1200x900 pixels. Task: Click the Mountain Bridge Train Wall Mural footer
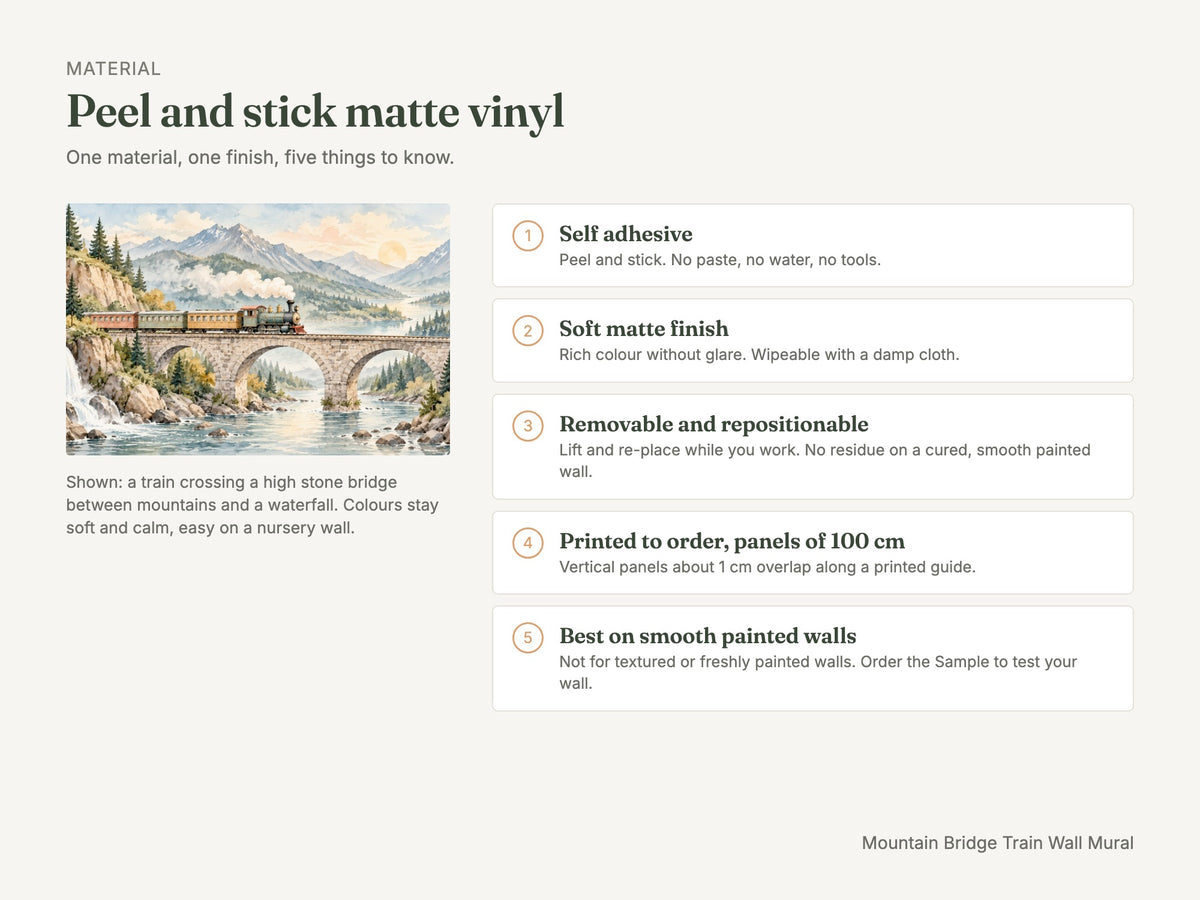tap(998, 843)
